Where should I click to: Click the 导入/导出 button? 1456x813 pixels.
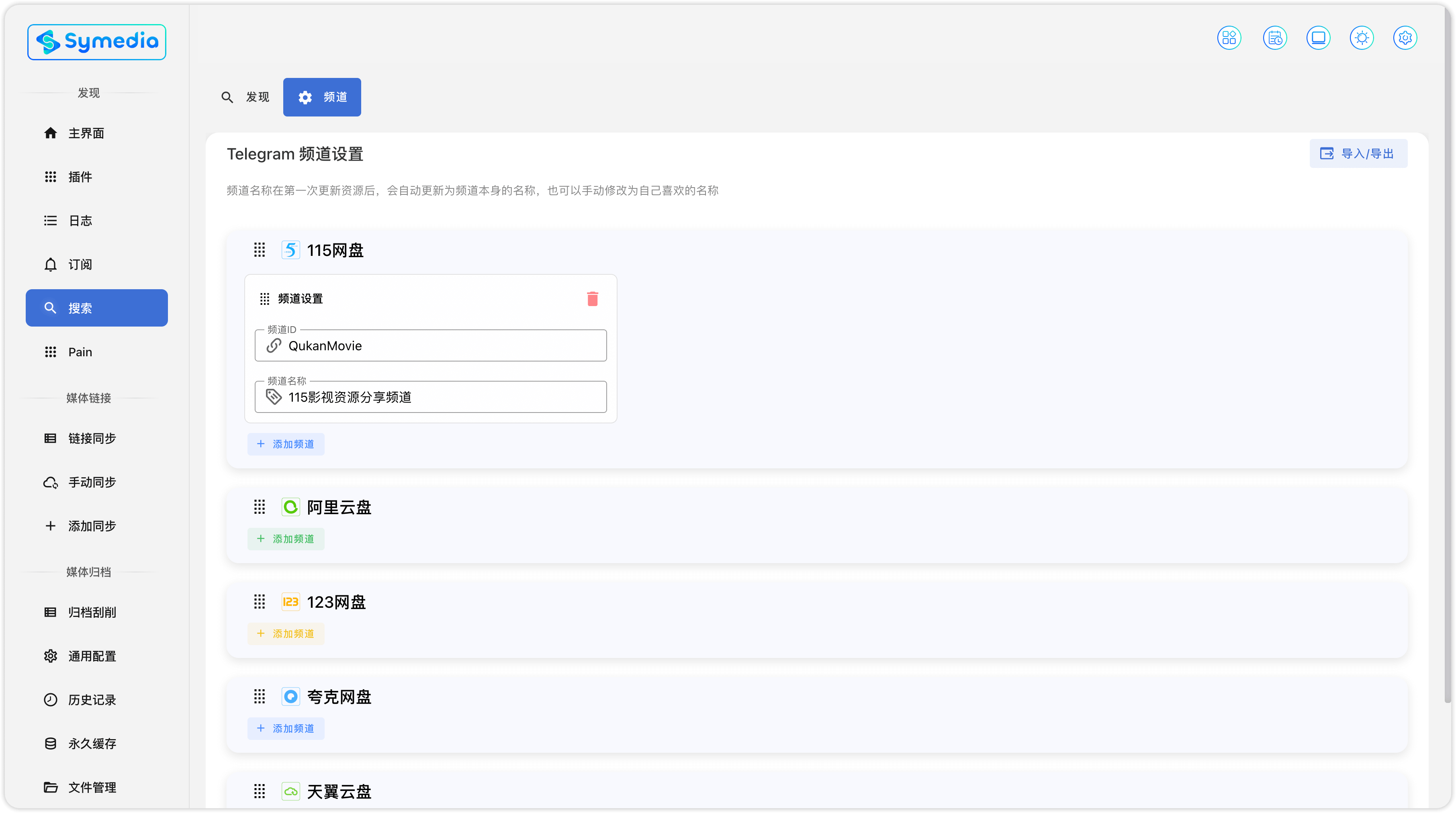pos(1358,154)
